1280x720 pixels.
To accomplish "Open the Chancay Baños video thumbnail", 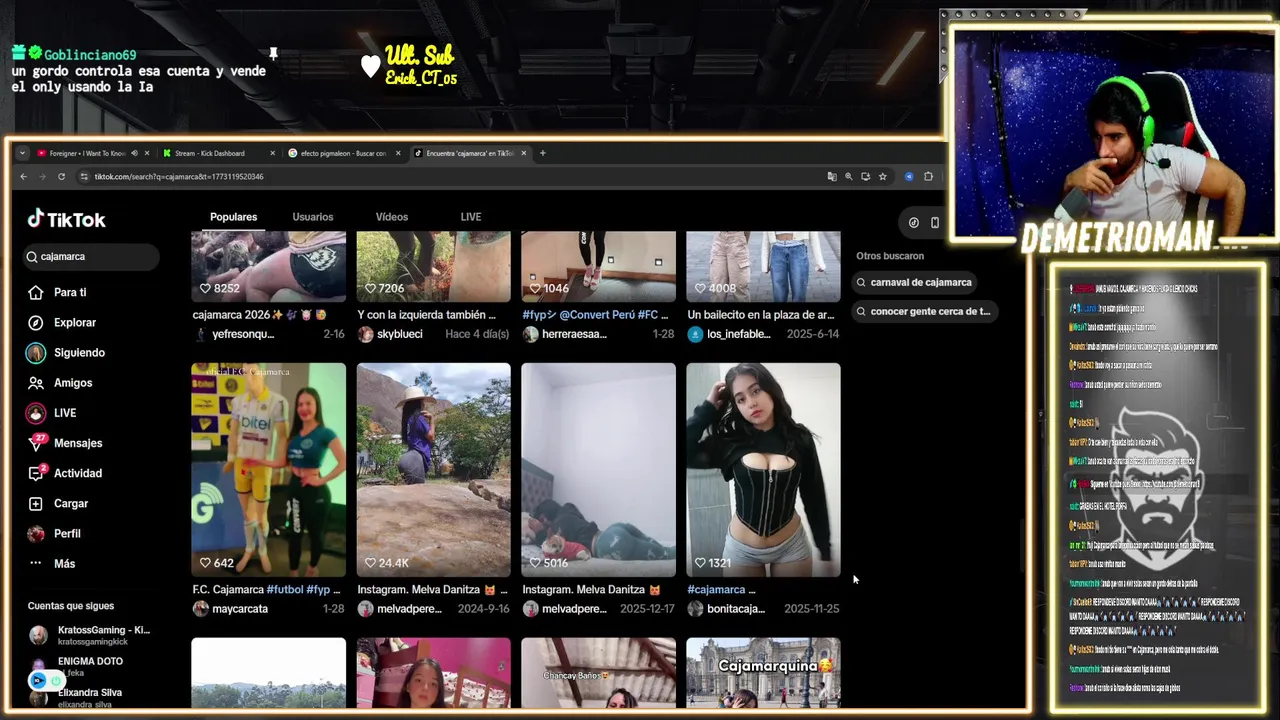I will (598, 672).
